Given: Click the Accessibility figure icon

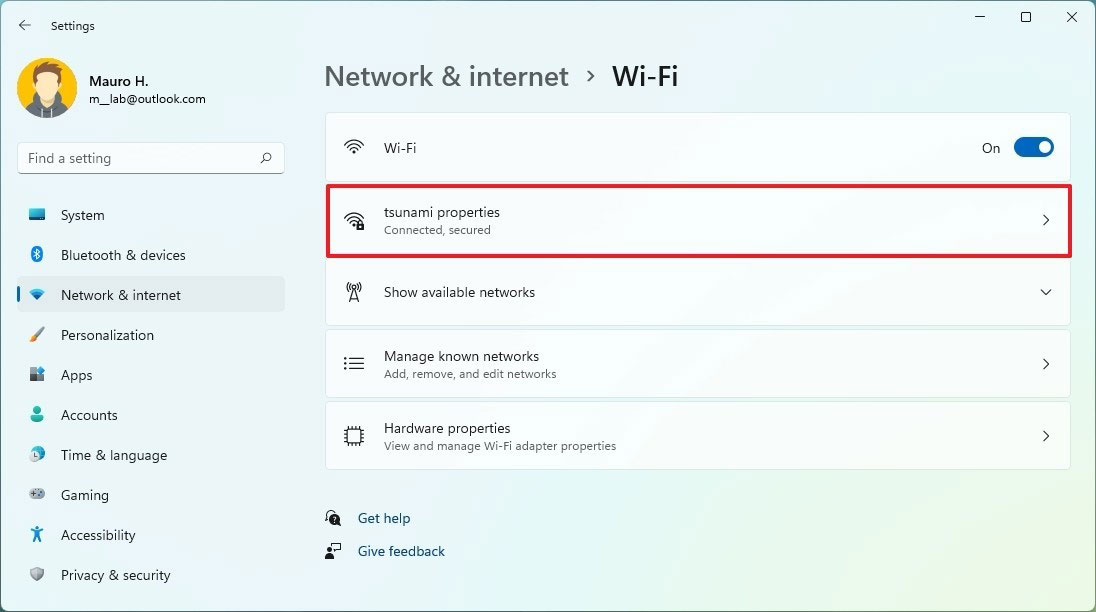Looking at the screenshot, I should point(37,534).
